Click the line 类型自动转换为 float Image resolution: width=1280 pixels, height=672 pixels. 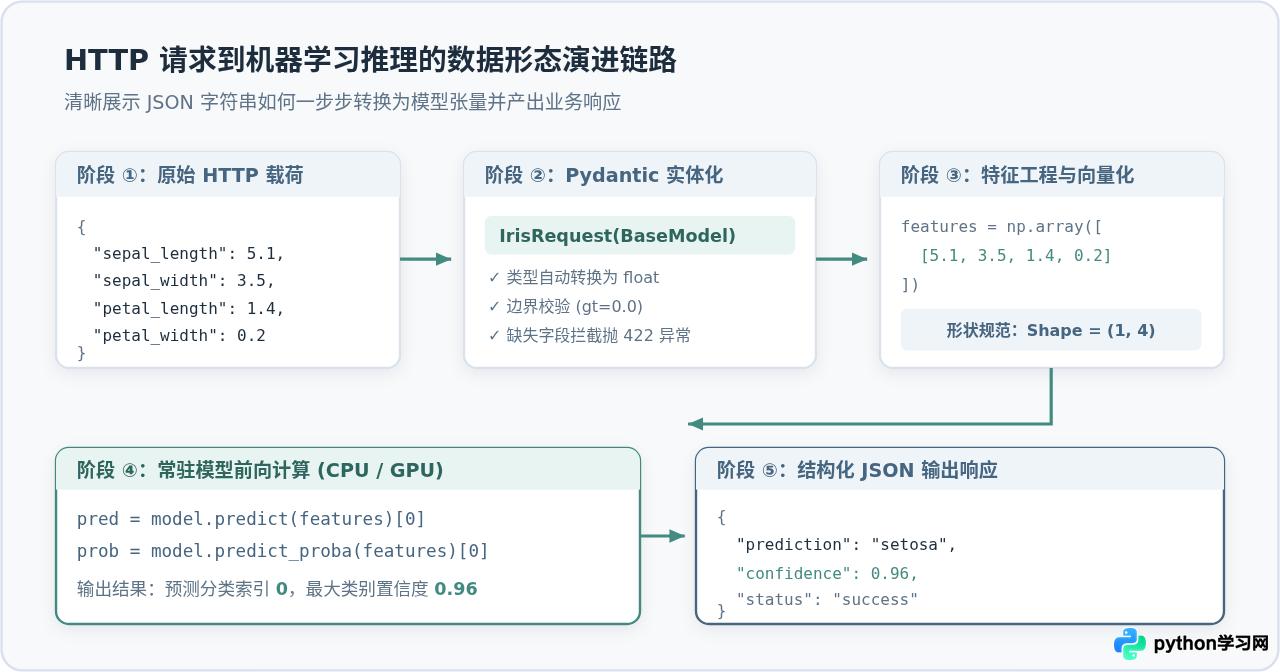[573, 277]
